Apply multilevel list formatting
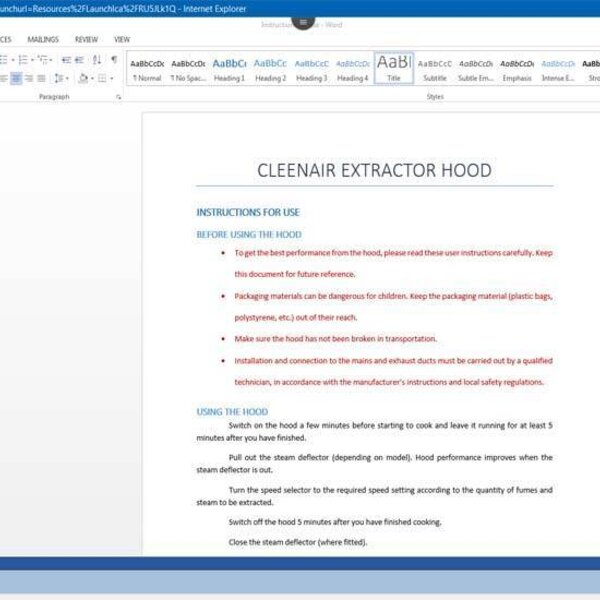The width and height of the screenshot is (600, 600). [x=43, y=60]
